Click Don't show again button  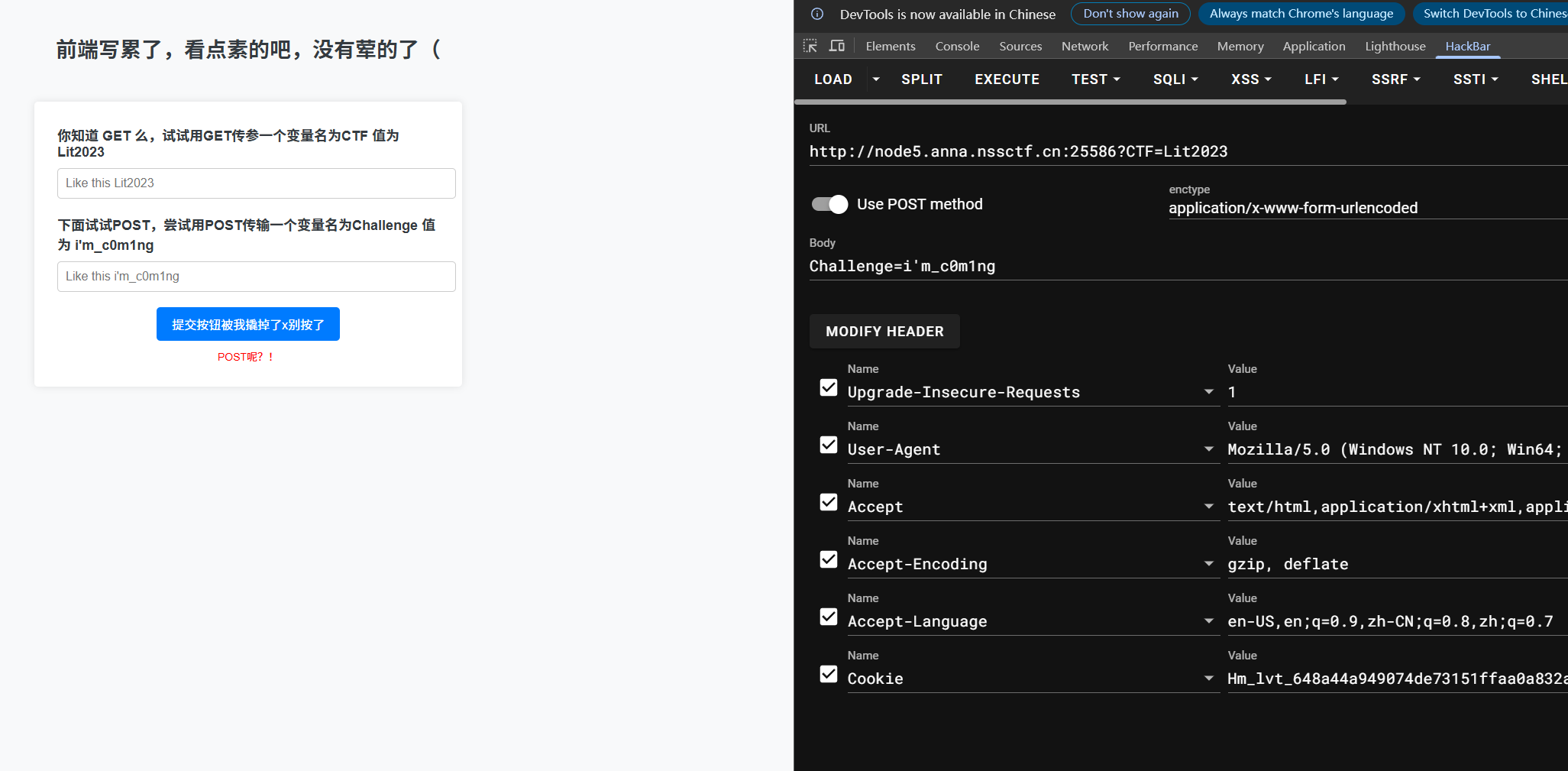click(x=1130, y=14)
